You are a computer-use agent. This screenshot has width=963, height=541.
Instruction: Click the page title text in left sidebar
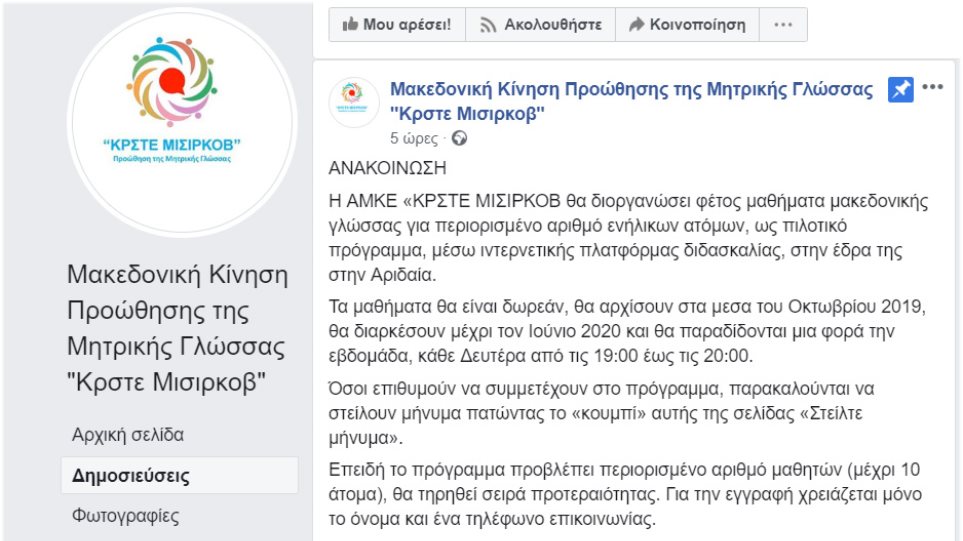(177, 328)
